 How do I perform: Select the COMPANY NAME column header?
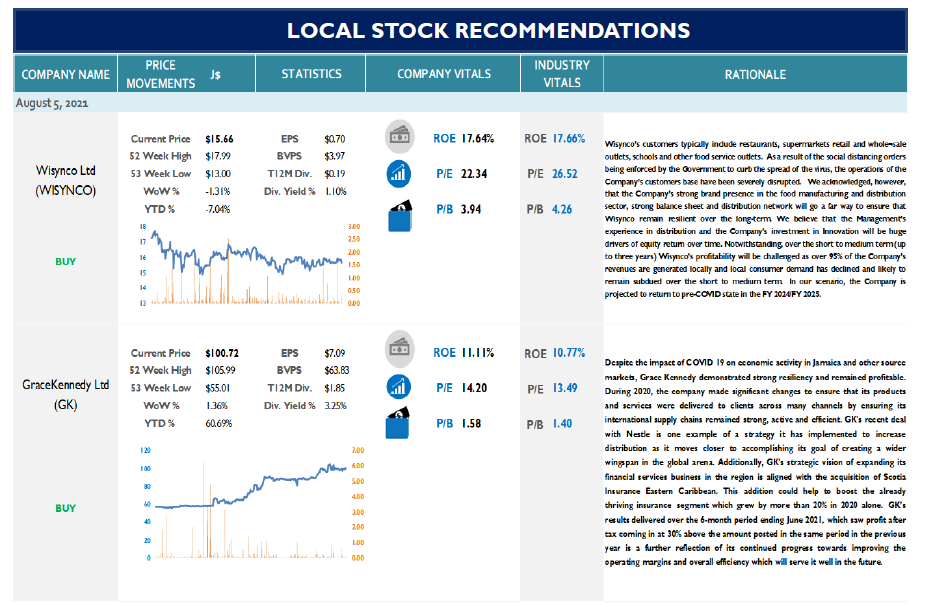[66, 74]
